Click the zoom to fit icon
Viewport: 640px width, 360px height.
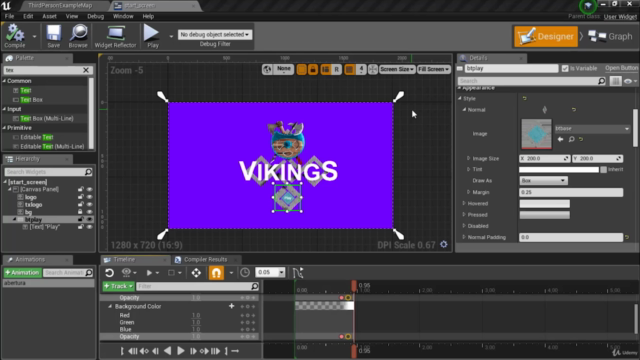pyautogui.click(x=373, y=69)
